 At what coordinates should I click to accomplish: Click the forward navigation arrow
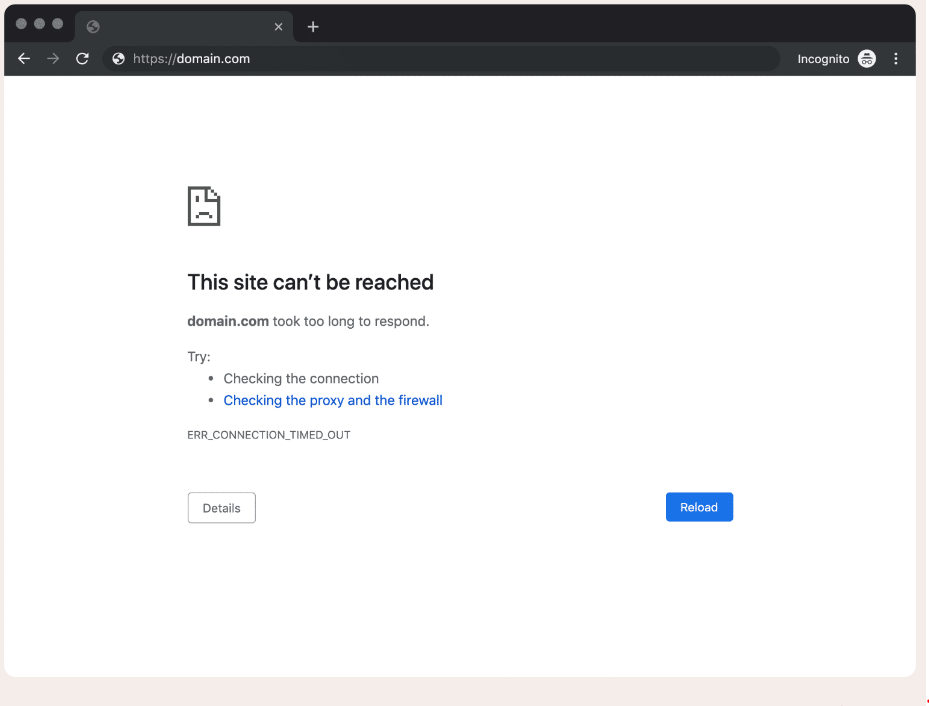click(53, 59)
